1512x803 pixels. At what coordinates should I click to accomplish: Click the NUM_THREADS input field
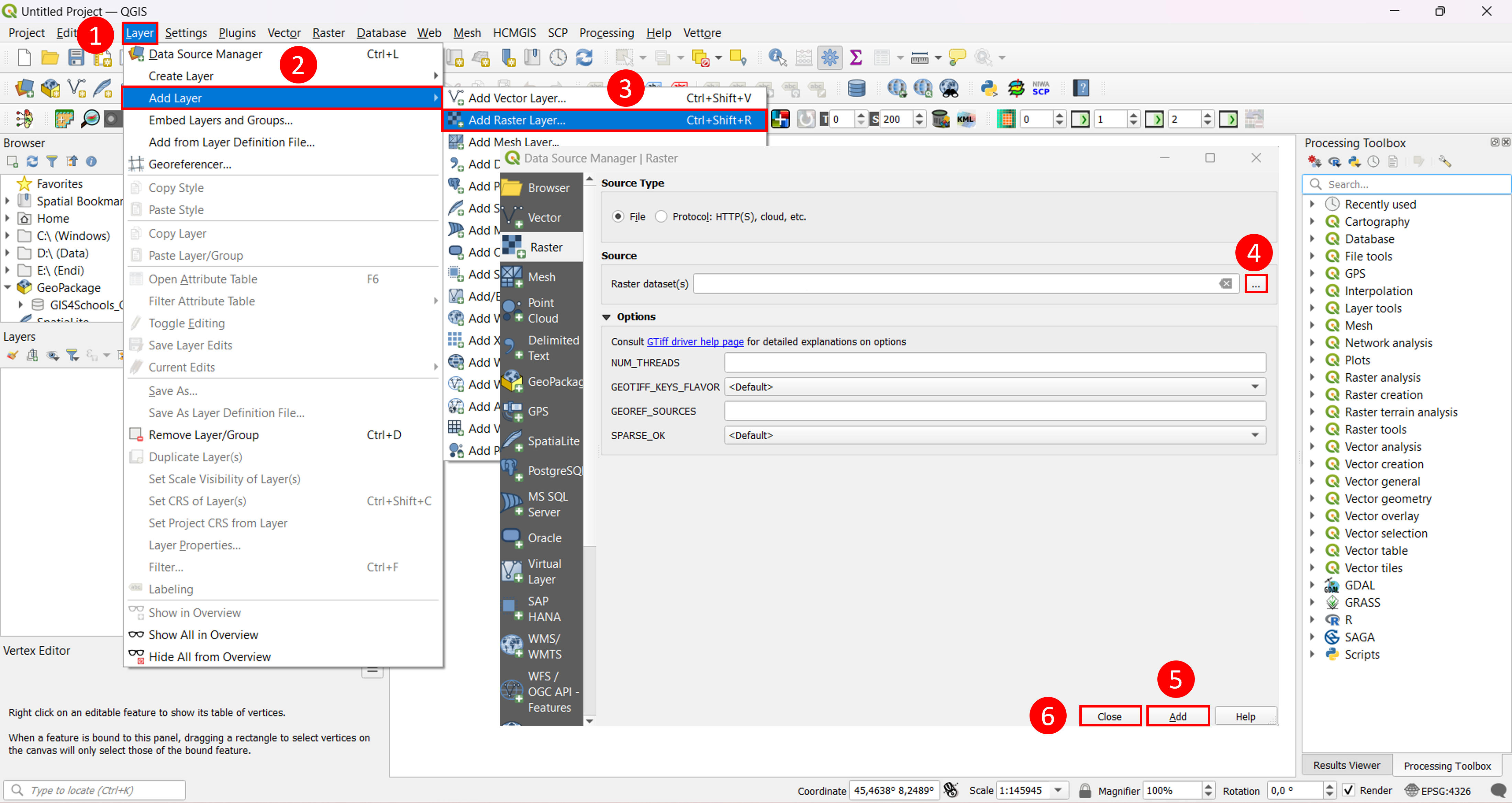click(995, 362)
